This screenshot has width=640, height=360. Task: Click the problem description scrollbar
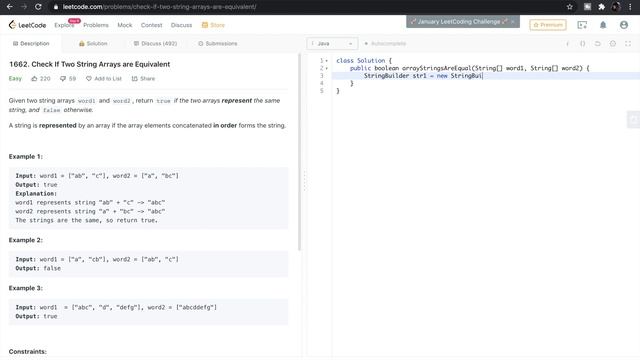pyautogui.click(x=300, y=152)
